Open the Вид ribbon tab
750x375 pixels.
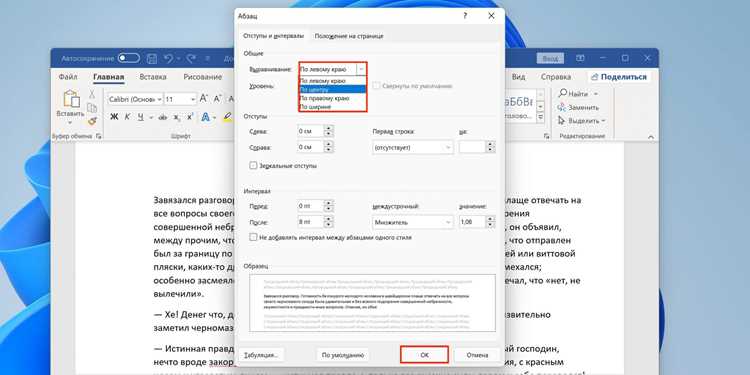point(518,77)
